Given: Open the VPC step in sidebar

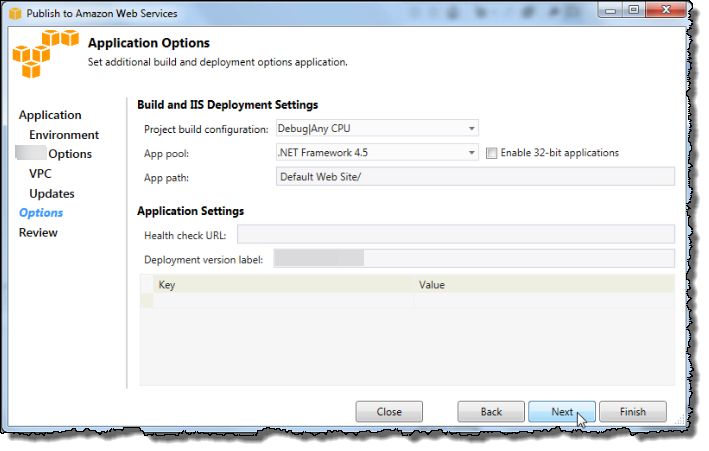Looking at the screenshot, I should coord(40,174).
